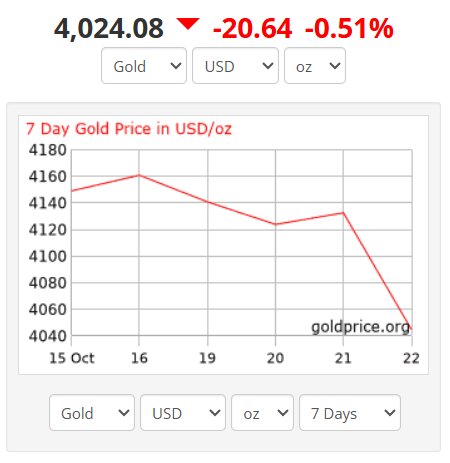
Task: Click the -0.51% percent change value
Action: (349, 29)
